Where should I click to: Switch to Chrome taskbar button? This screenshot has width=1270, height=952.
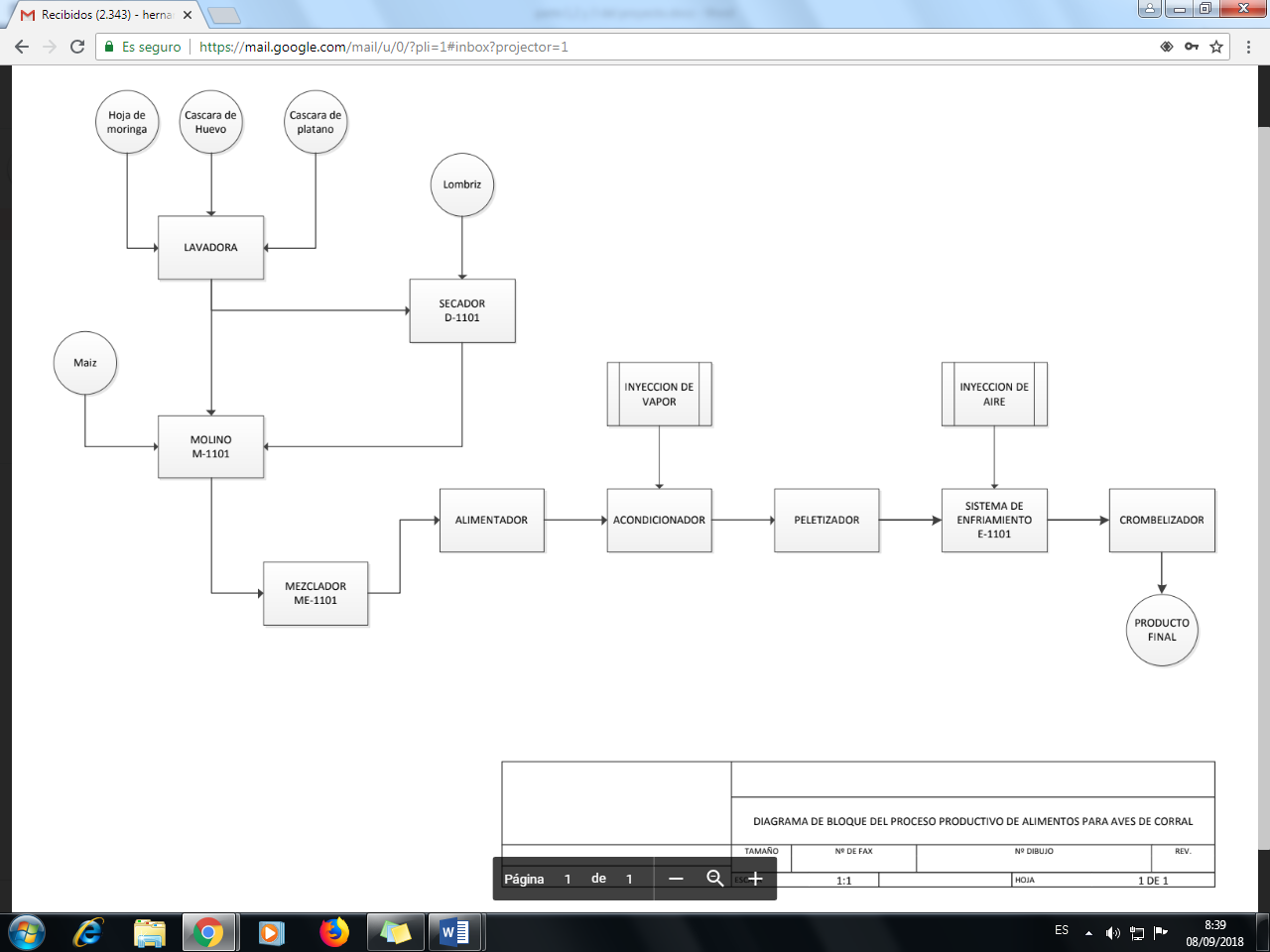(208, 933)
